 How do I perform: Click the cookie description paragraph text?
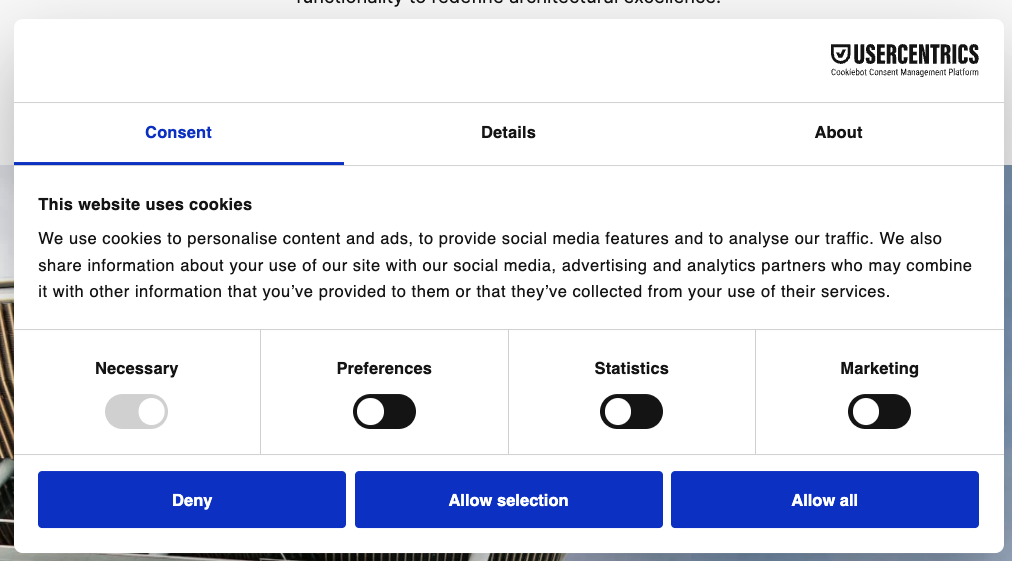(x=505, y=266)
